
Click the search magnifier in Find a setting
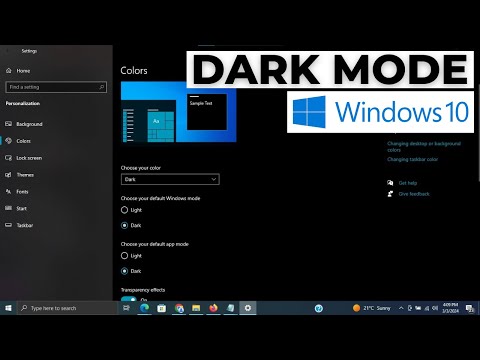[101, 87]
